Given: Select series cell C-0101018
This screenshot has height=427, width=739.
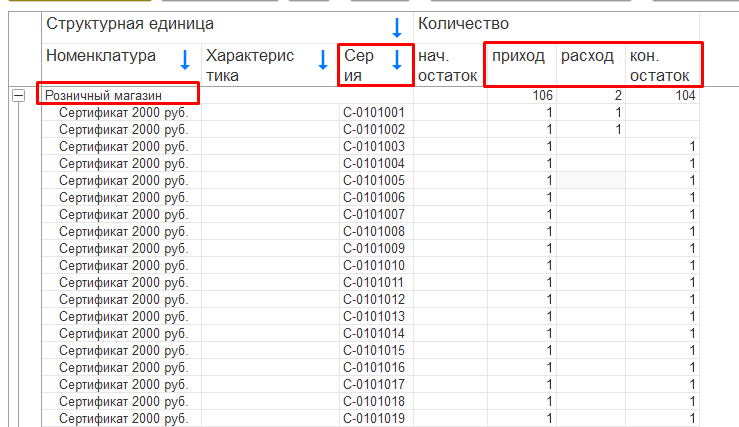Looking at the screenshot, I should pos(376,401).
